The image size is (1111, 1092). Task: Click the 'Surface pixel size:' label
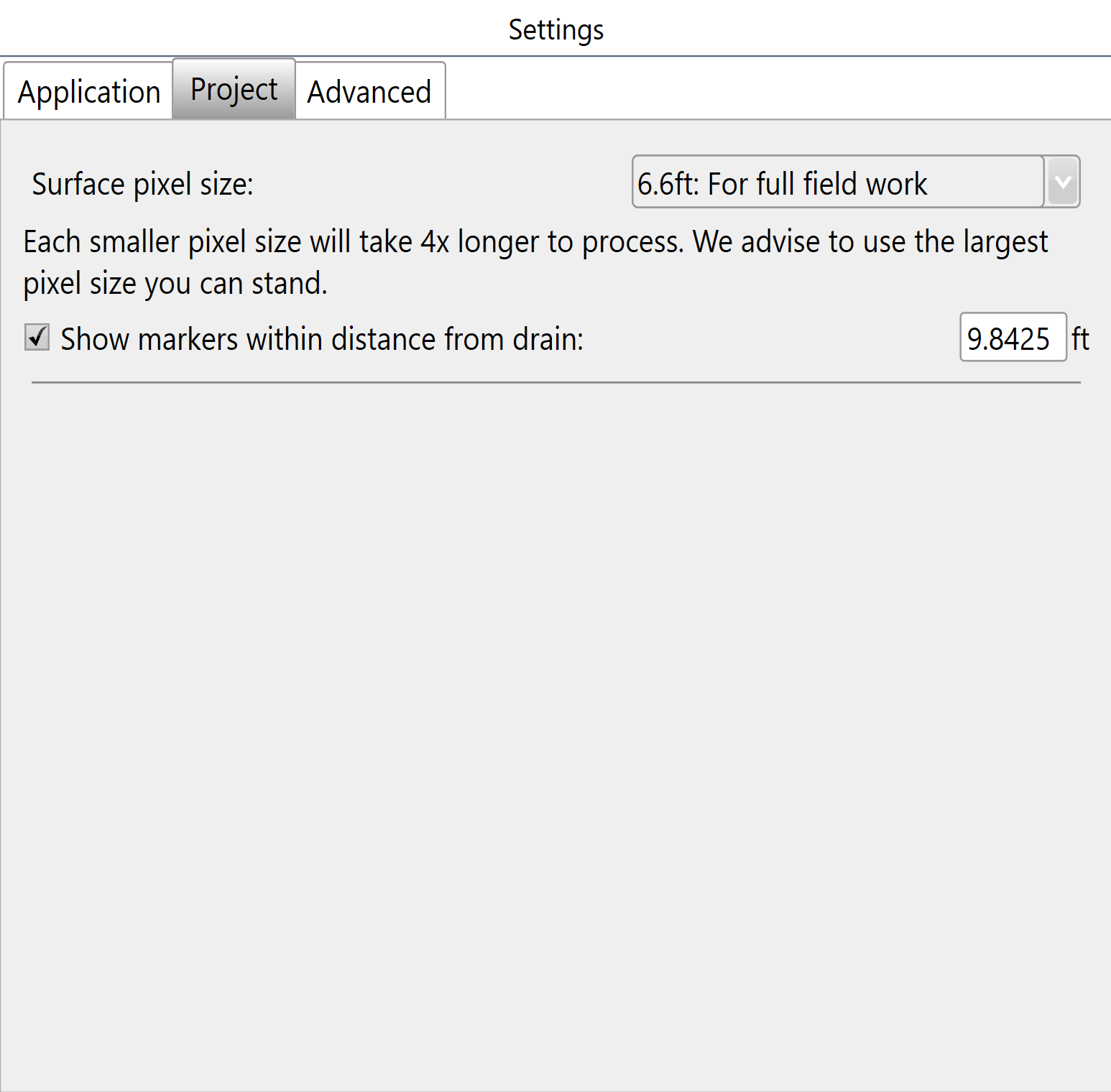pos(142,184)
